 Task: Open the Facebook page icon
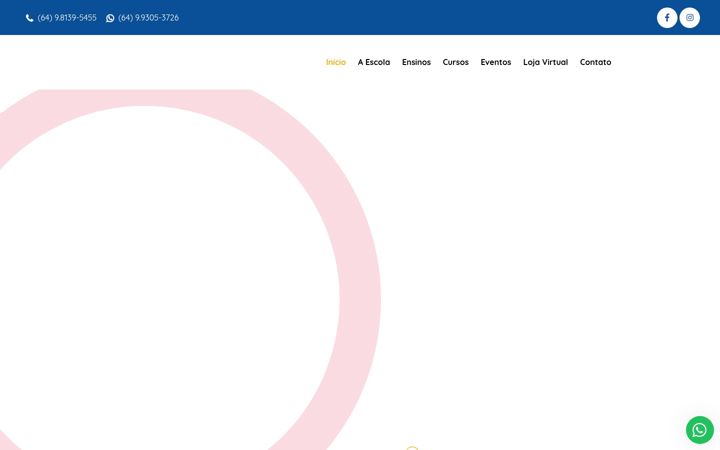(667, 18)
